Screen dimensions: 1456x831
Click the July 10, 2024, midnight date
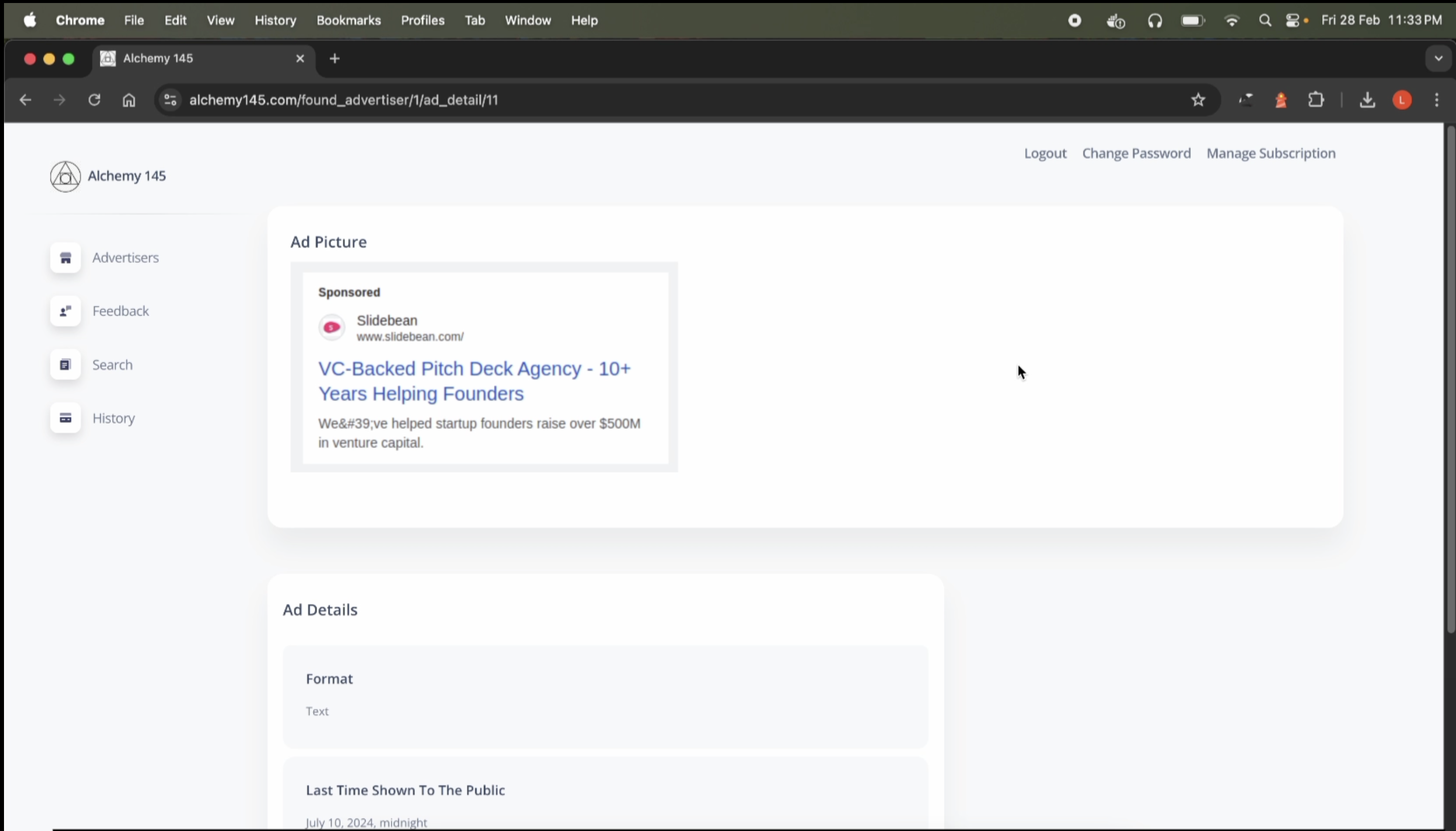(x=366, y=823)
